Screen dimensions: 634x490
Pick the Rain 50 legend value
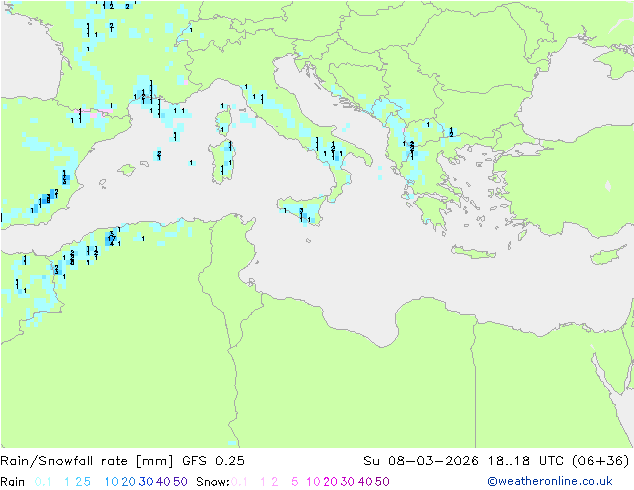[x=180, y=482]
